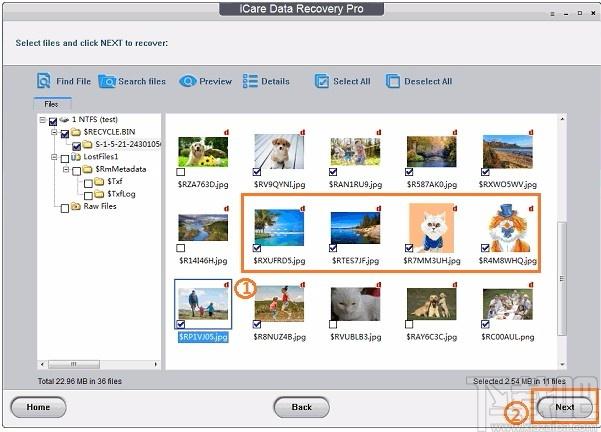Click the $RAN1RU9.jpg file name

pyautogui.click(x=355, y=184)
